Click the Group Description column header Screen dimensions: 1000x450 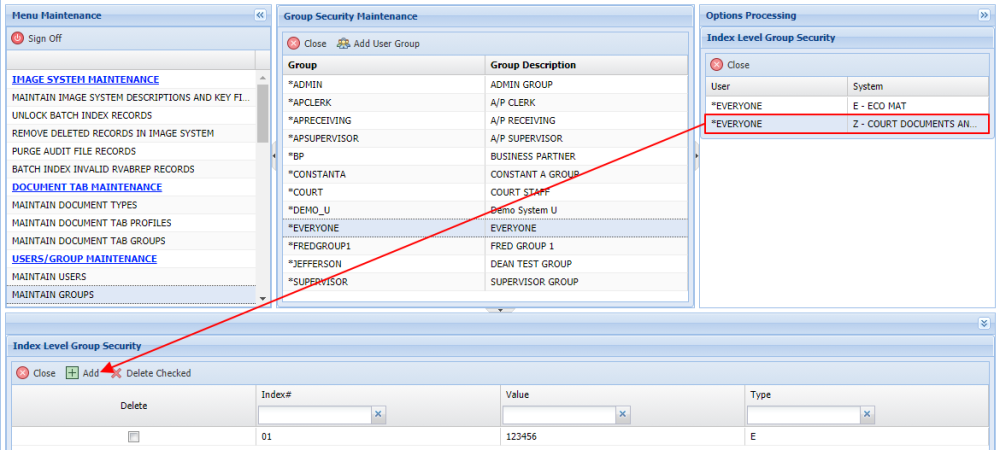coord(587,65)
